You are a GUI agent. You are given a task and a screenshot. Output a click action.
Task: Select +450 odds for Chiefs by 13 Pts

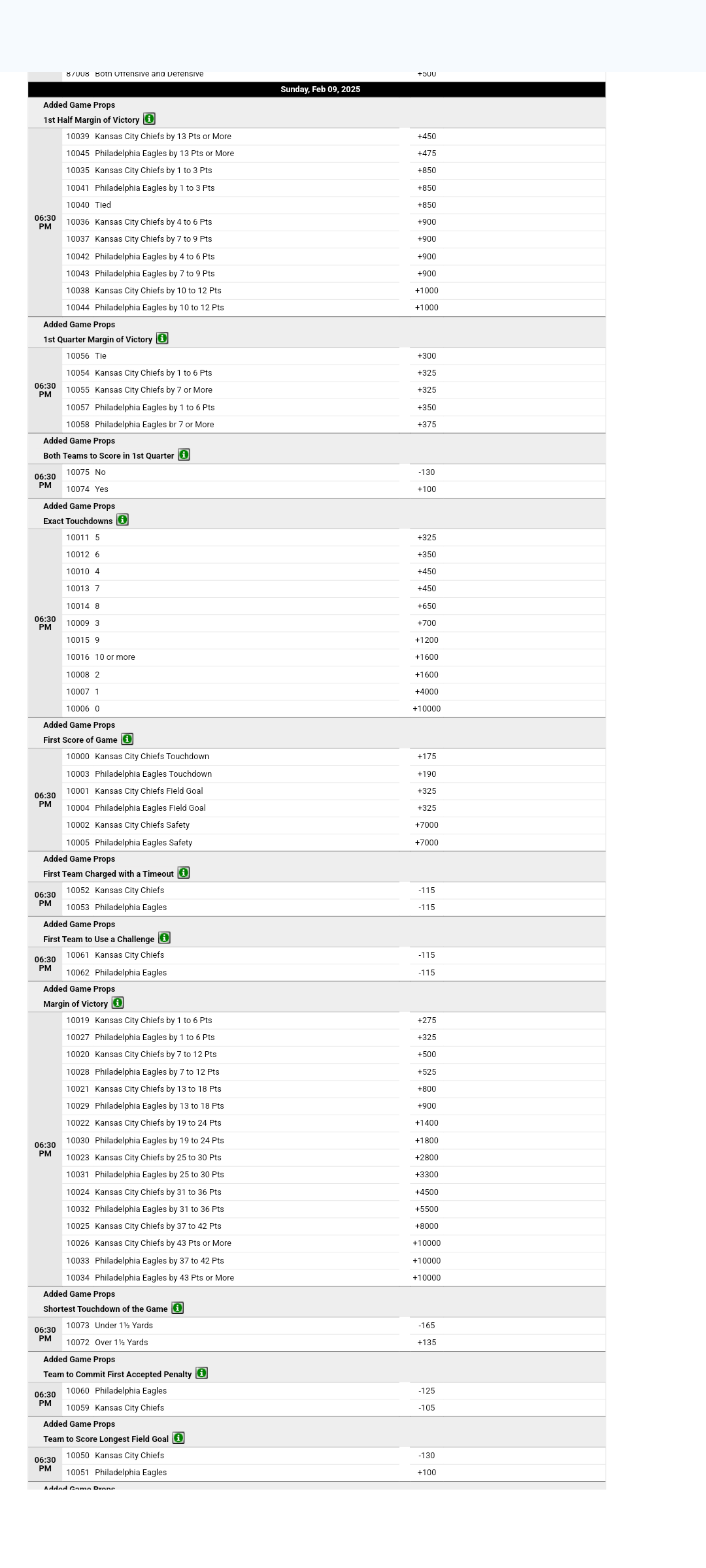coord(426,137)
